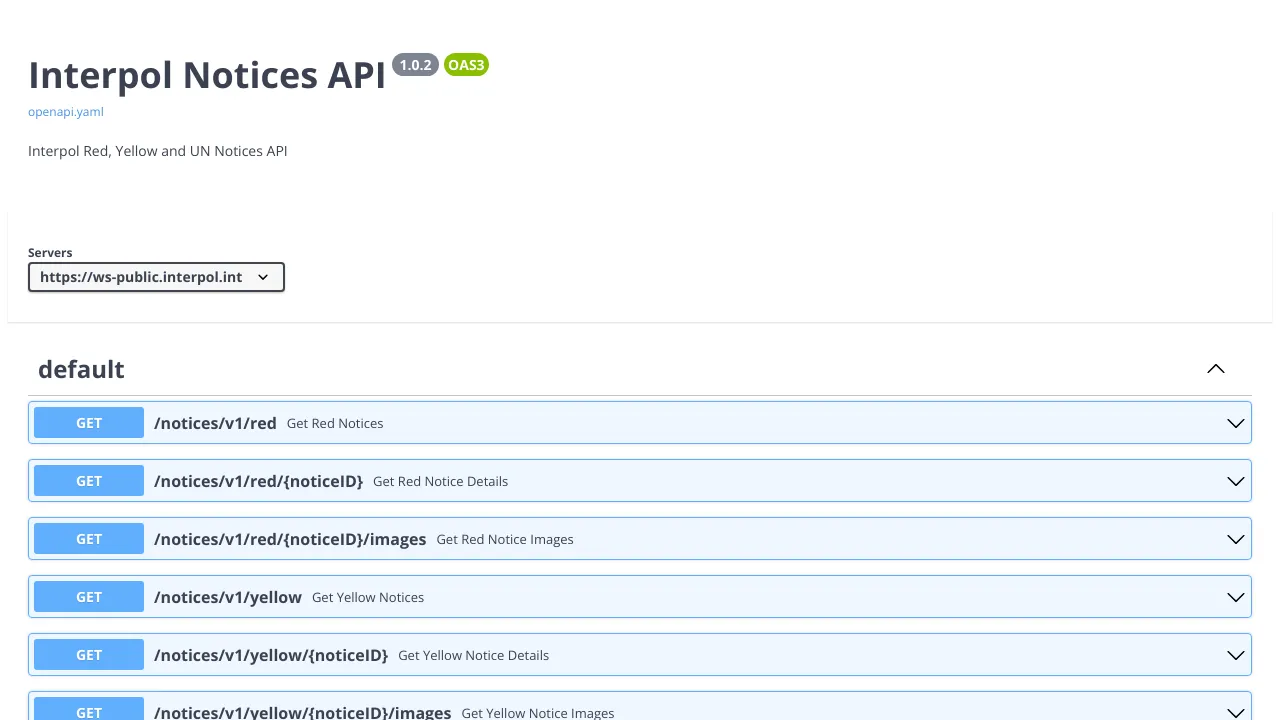Click the 'Get Yellow Notice Details' summary text
This screenshot has height=720, width=1280.
tap(473, 655)
